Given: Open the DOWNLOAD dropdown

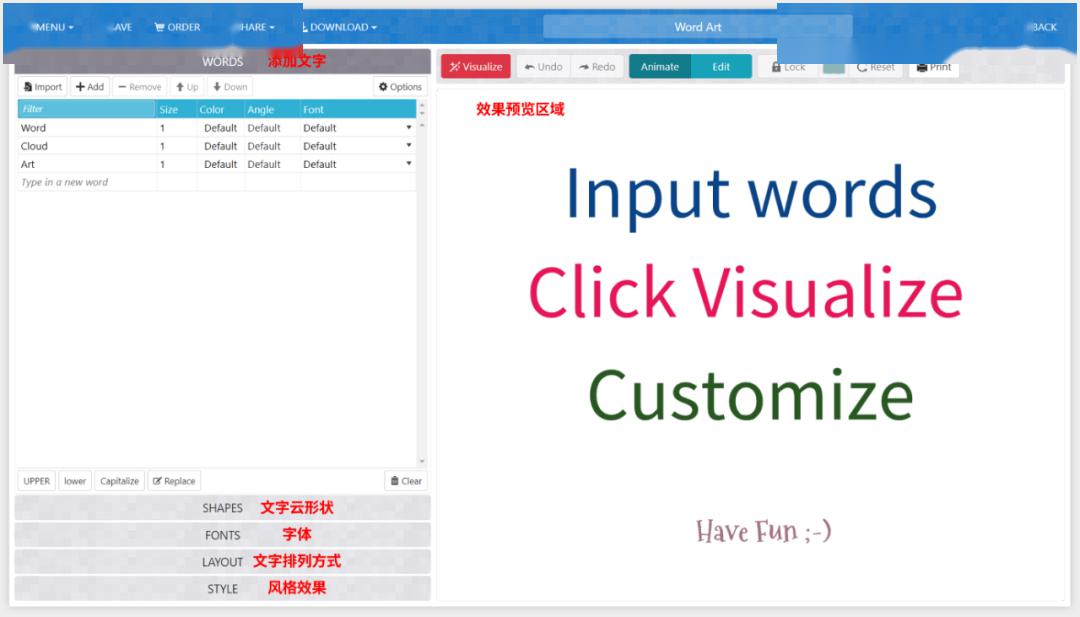Looking at the screenshot, I should point(340,27).
